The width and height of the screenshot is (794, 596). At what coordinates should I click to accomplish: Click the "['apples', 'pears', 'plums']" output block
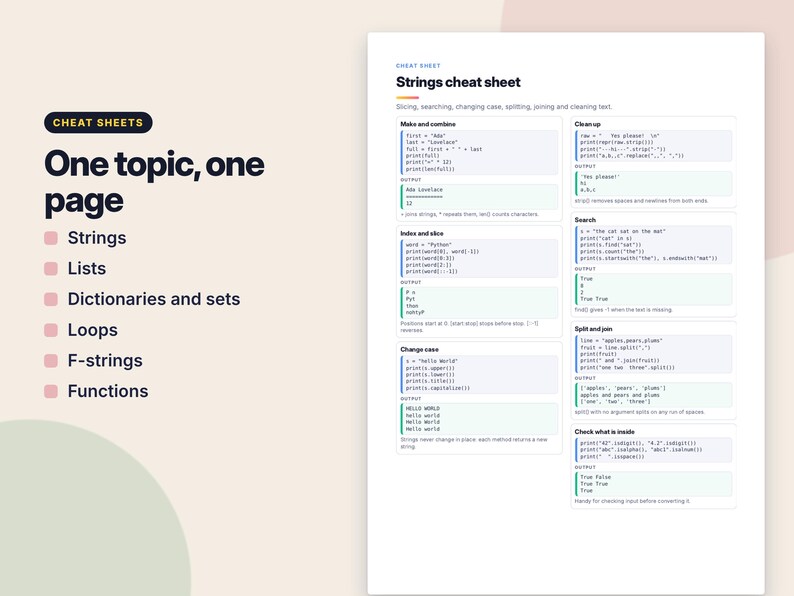pos(653,395)
